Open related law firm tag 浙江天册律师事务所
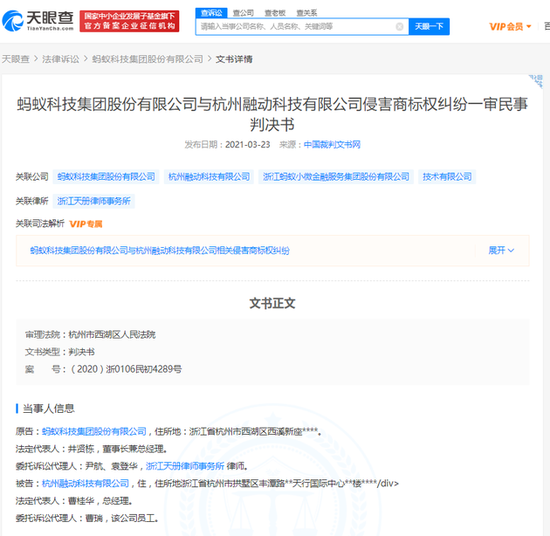This screenshot has width=550, height=536. (94, 201)
